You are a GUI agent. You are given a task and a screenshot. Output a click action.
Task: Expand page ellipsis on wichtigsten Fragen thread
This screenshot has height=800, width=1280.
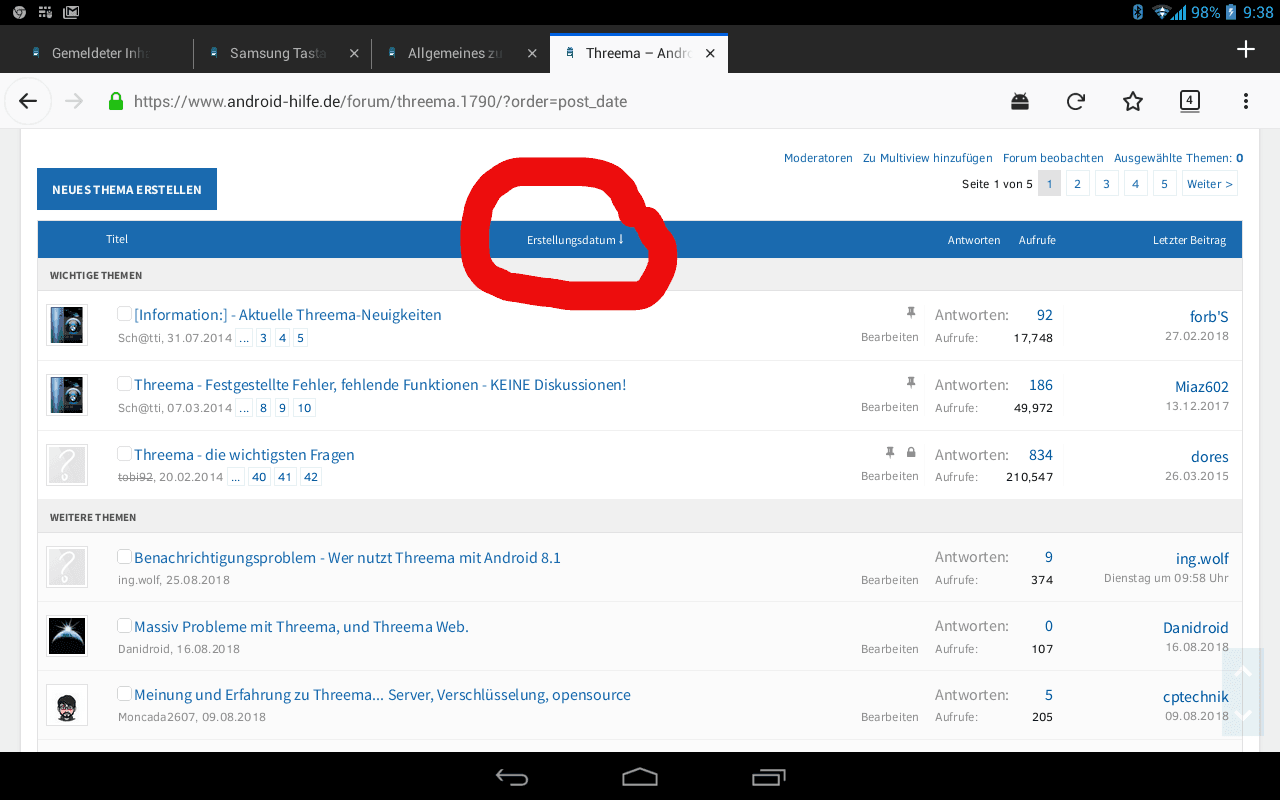[236, 477]
